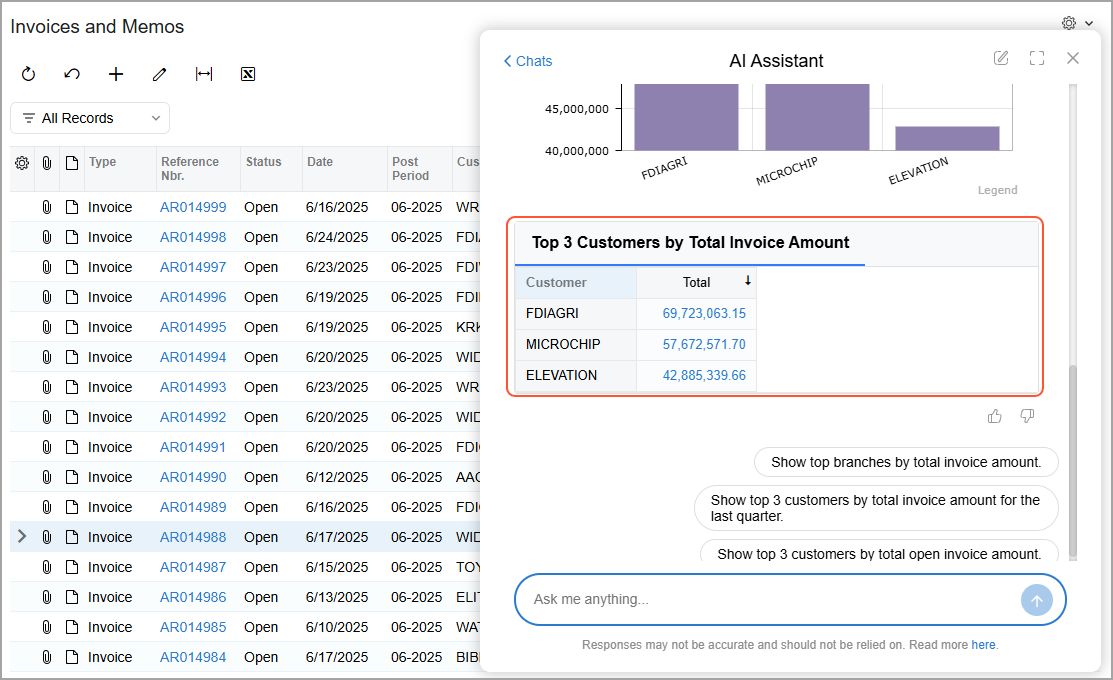
Task: Add a new record with the plus icon
Action: click(116, 74)
